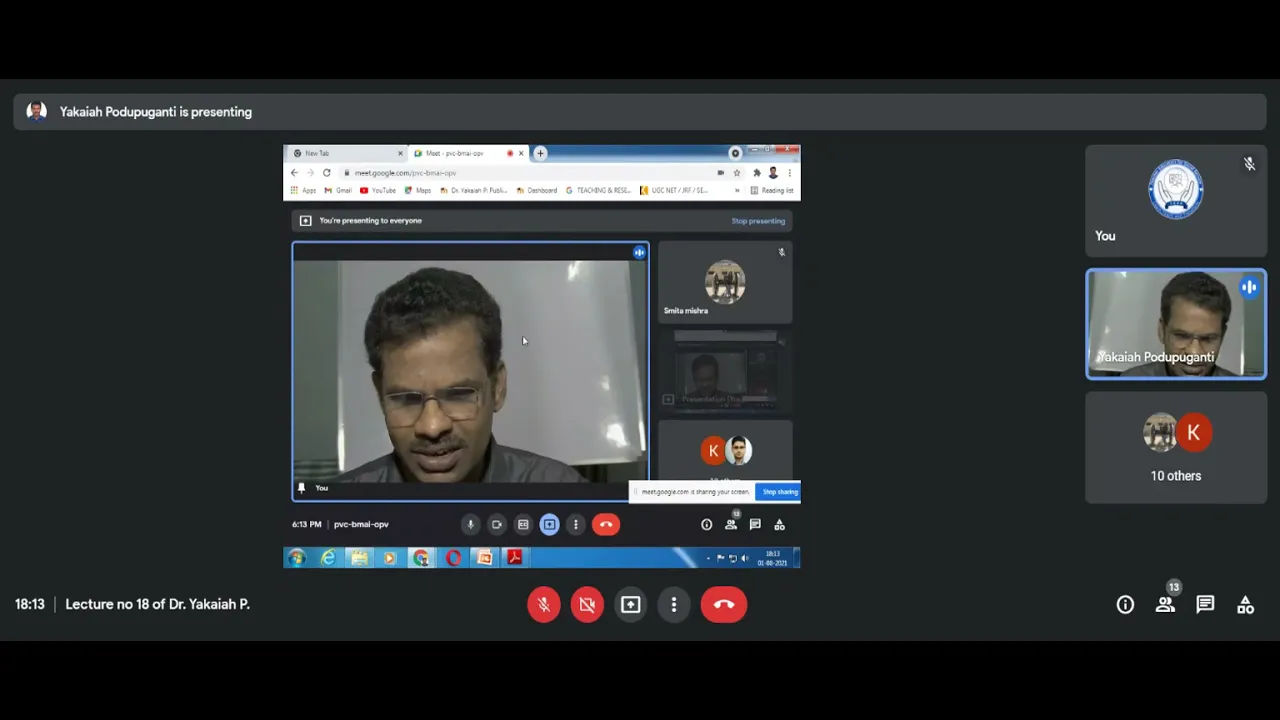The image size is (1280, 720).
Task: Toggle the microphone in the shared Meet toolbar
Action: click(470, 524)
